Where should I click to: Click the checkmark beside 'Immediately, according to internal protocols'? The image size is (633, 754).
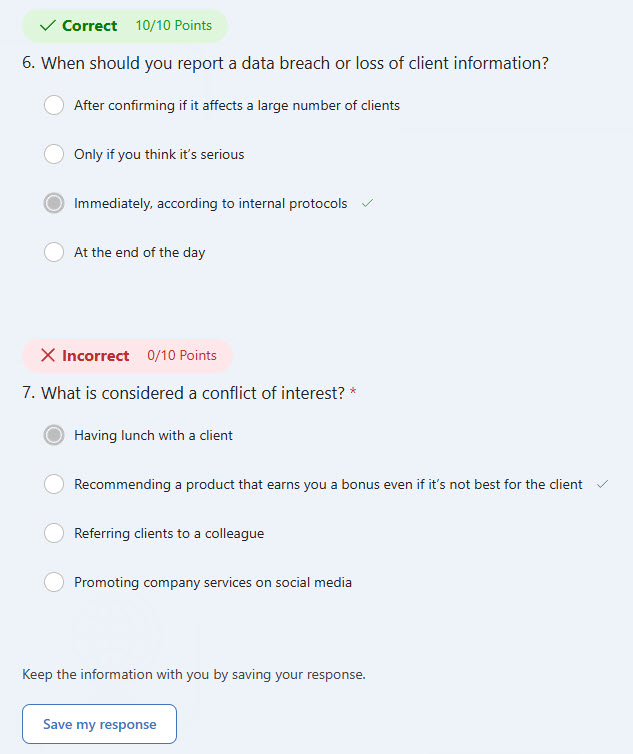[x=367, y=203]
